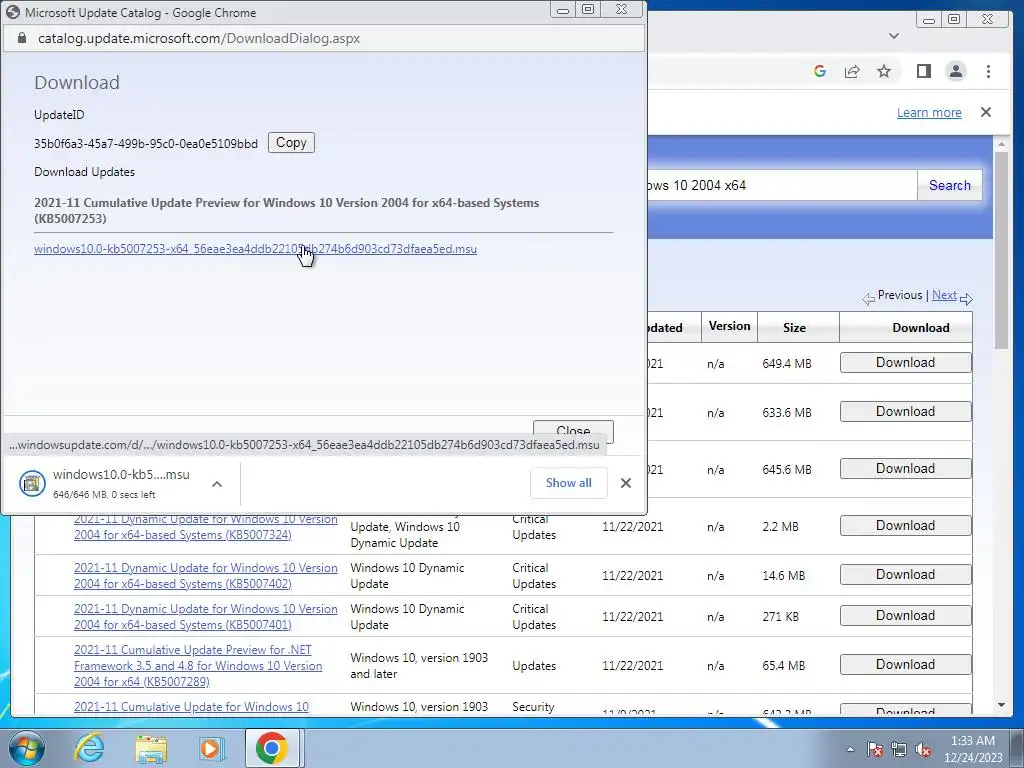Expand the downloaded msu file options chevron

217,484
